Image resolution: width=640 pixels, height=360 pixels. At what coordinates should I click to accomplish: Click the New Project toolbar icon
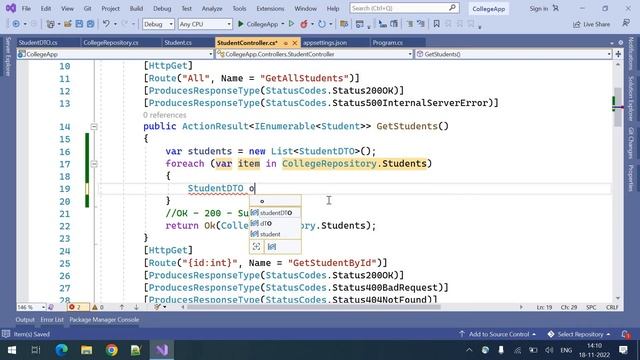(51, 24)
